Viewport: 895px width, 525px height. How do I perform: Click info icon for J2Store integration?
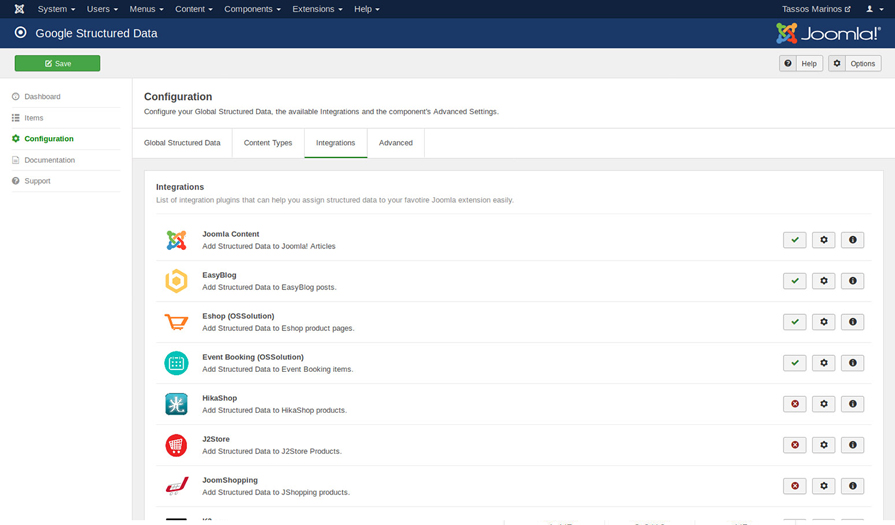pos(852,445)
